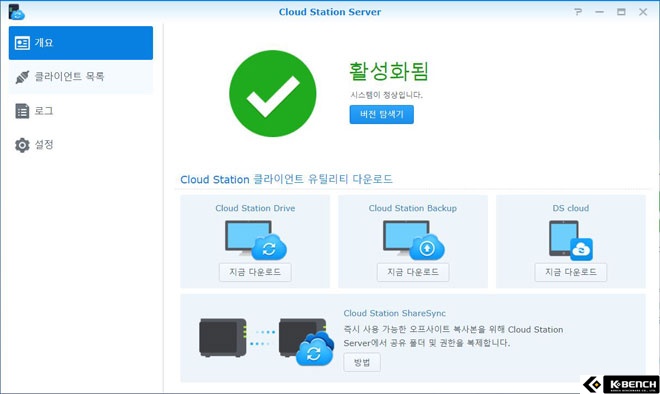Open the 설정 settings tab
This screenshot has width=660, height=394.
coord(81,145)
